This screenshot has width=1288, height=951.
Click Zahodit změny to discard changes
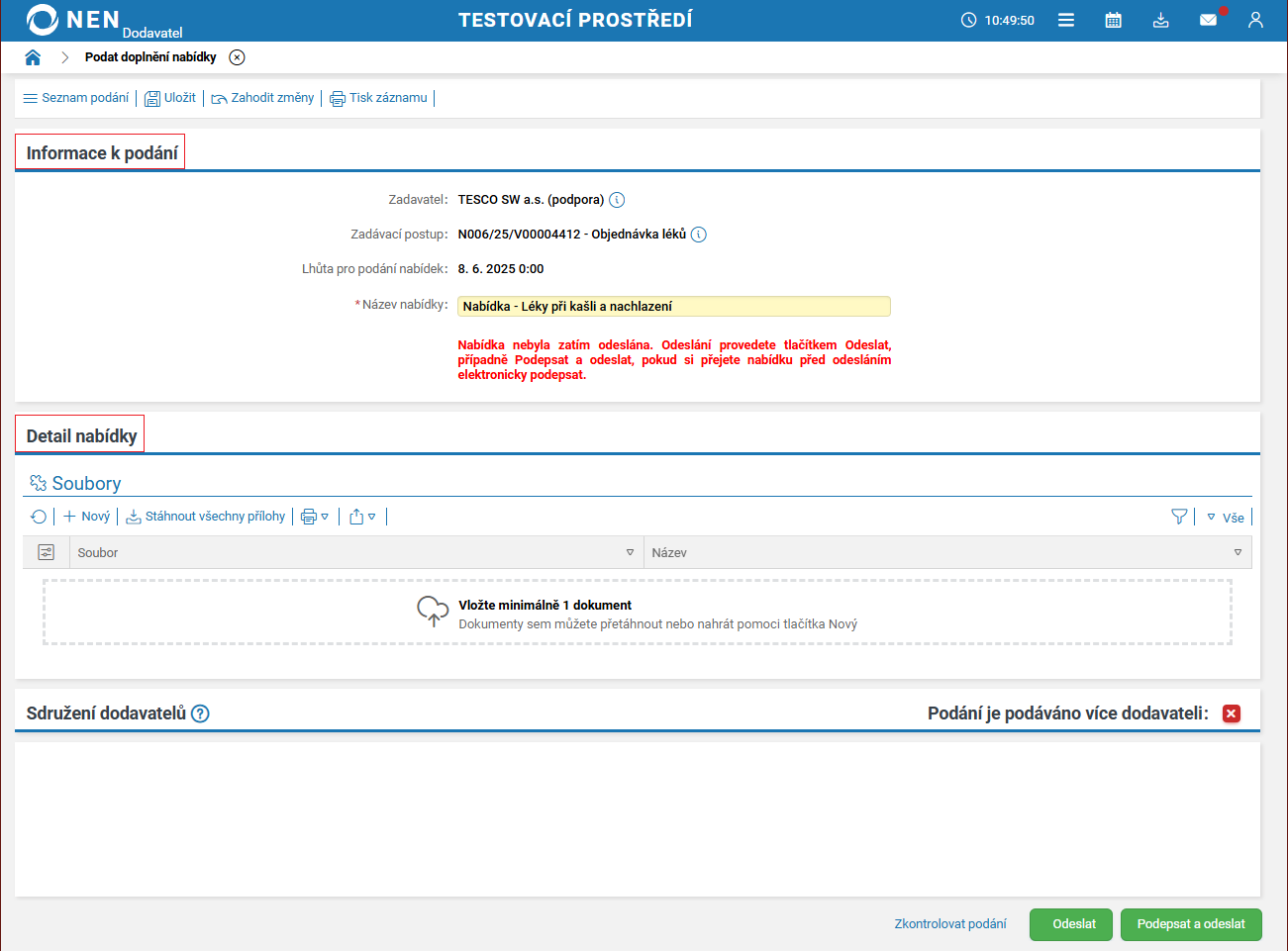point(262,98)
